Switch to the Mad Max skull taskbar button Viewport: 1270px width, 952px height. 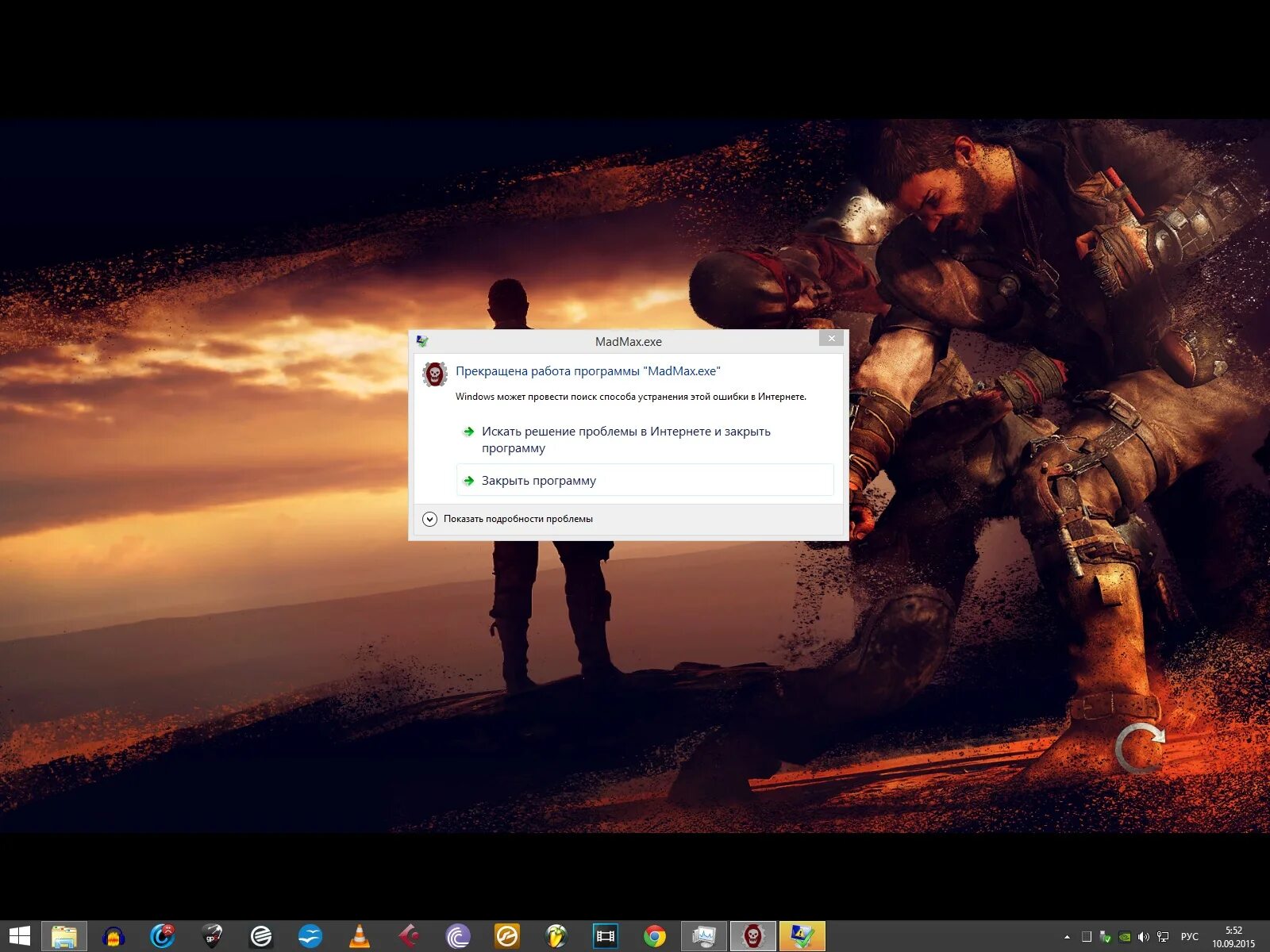753,936
